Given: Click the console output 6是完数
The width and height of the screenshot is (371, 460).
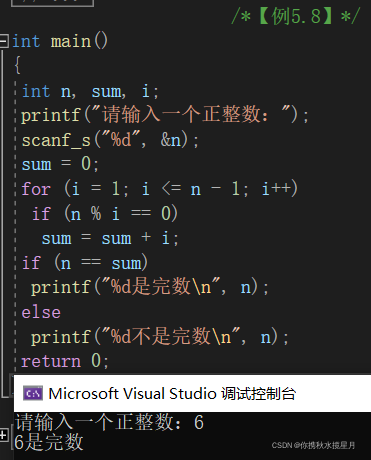Looking at the screenshot, I should coord(49,442).
